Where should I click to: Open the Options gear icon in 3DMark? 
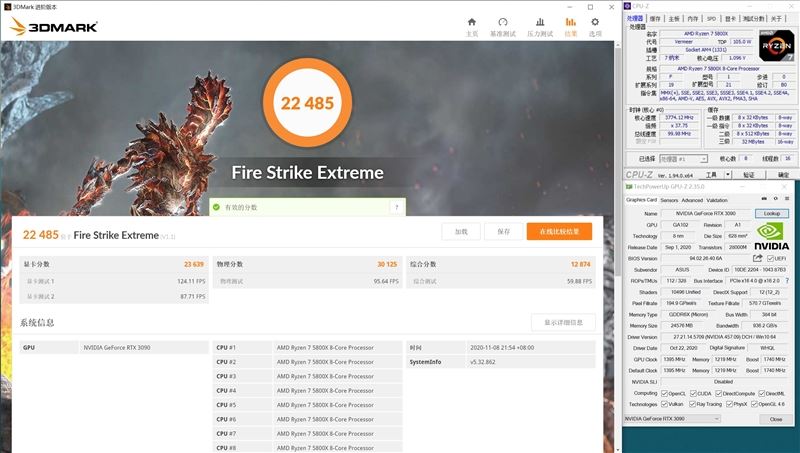(x=595, y=22)
